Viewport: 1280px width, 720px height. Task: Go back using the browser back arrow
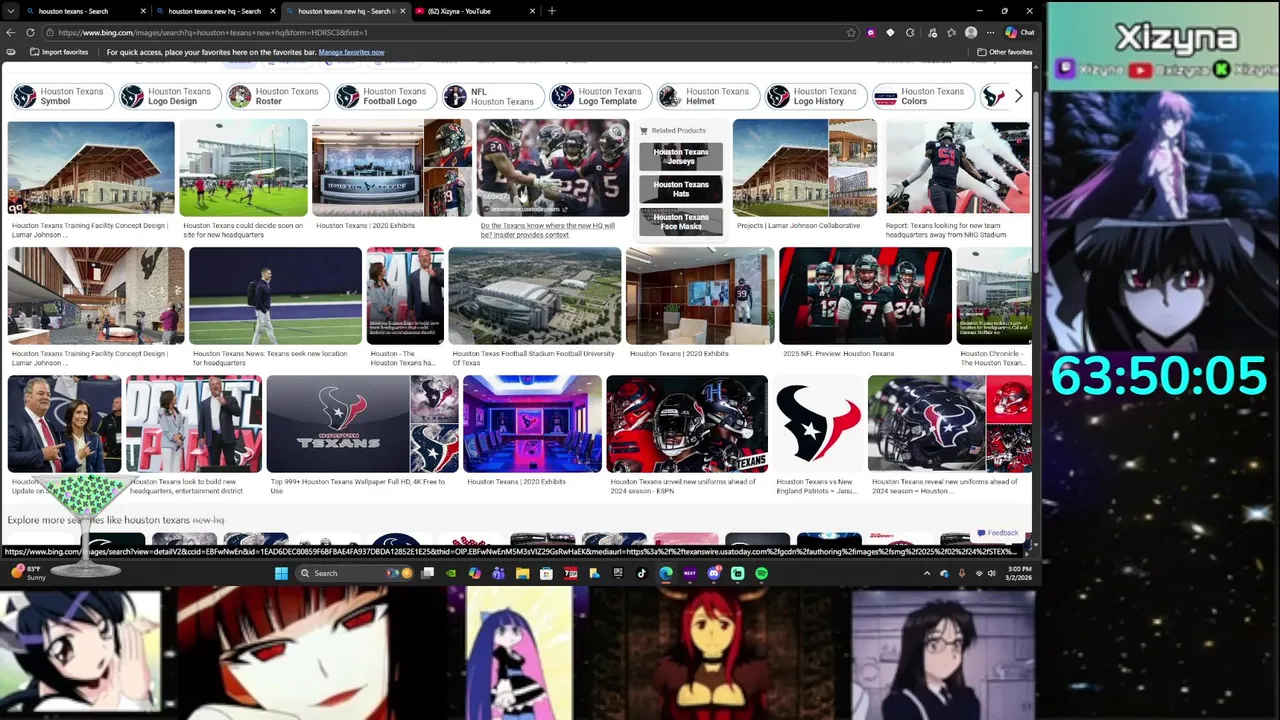pyautogui.click(x=10, y=32)
